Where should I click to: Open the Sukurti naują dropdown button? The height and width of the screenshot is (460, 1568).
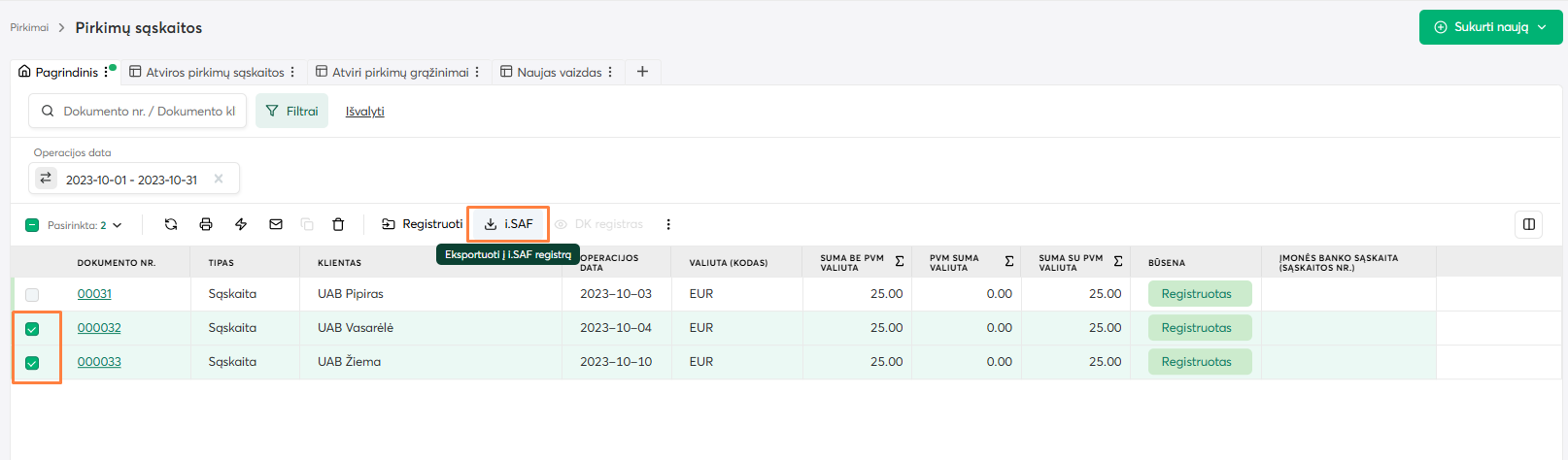[1490, 27]
